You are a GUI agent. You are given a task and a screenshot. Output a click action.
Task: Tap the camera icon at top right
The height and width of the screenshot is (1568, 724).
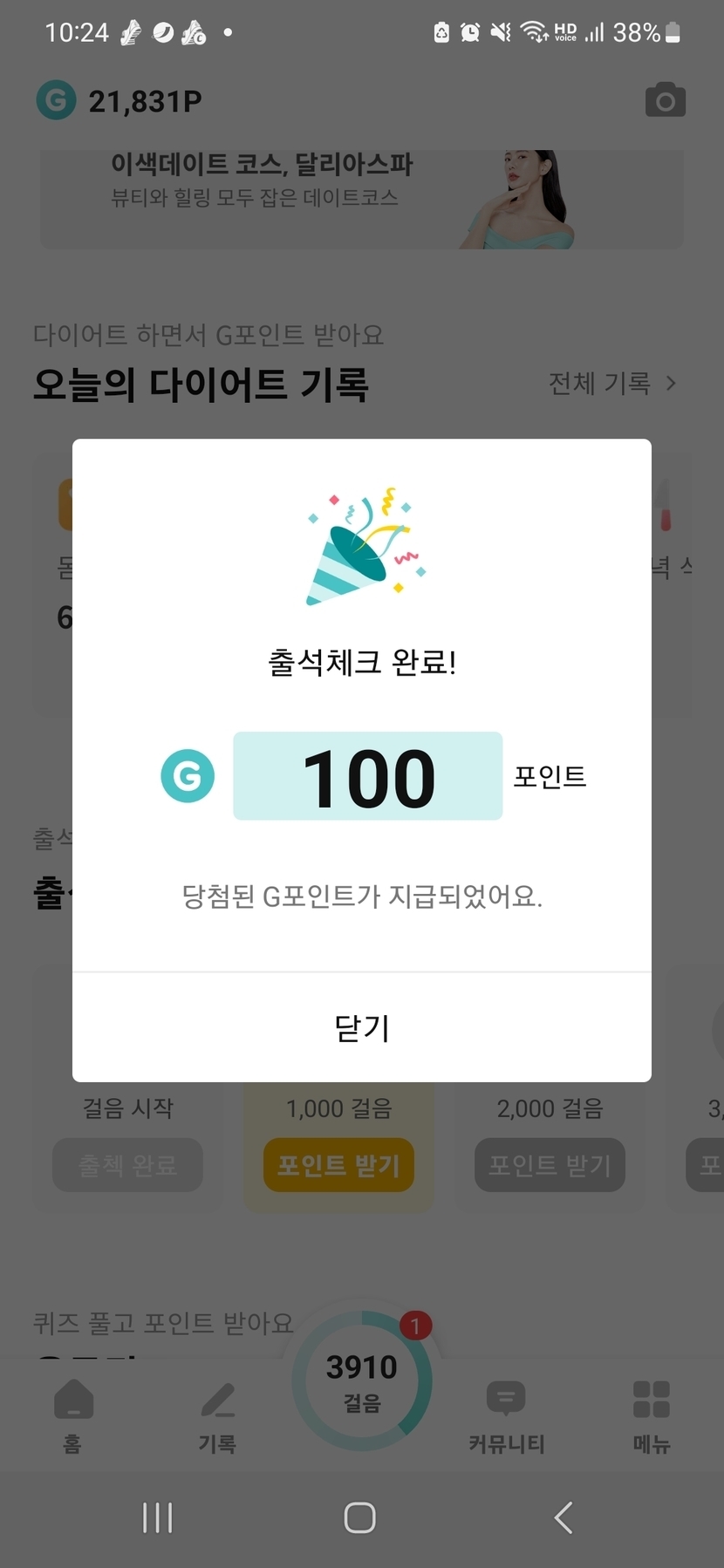[665, 101]
